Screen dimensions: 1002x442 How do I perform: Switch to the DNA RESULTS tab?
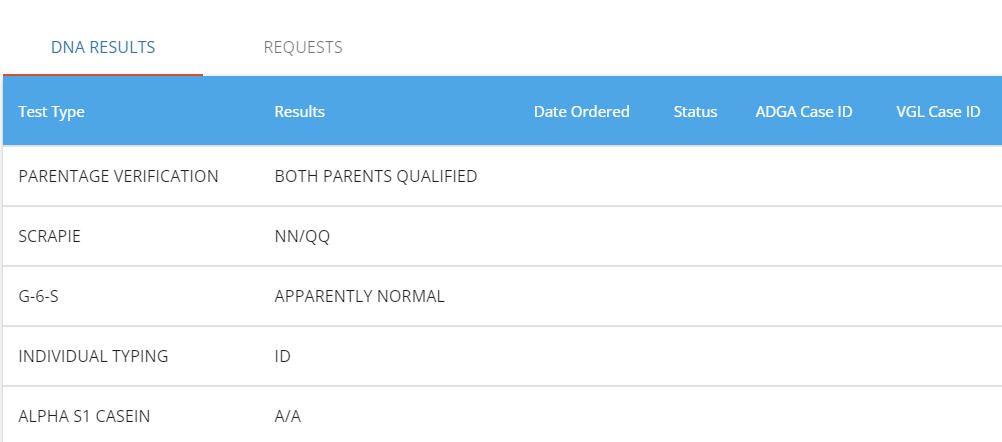[x=103, y=47]
